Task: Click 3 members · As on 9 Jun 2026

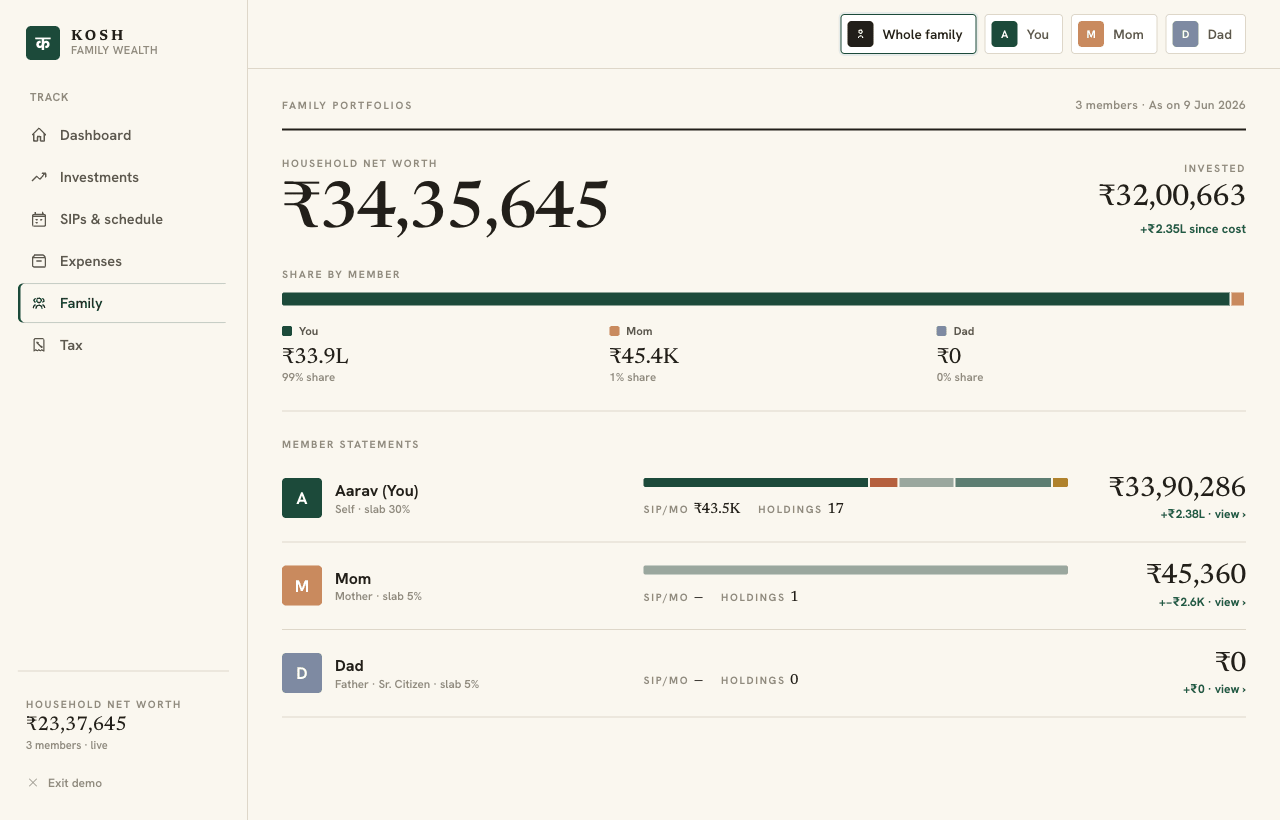Action: tap(1160, 105)
